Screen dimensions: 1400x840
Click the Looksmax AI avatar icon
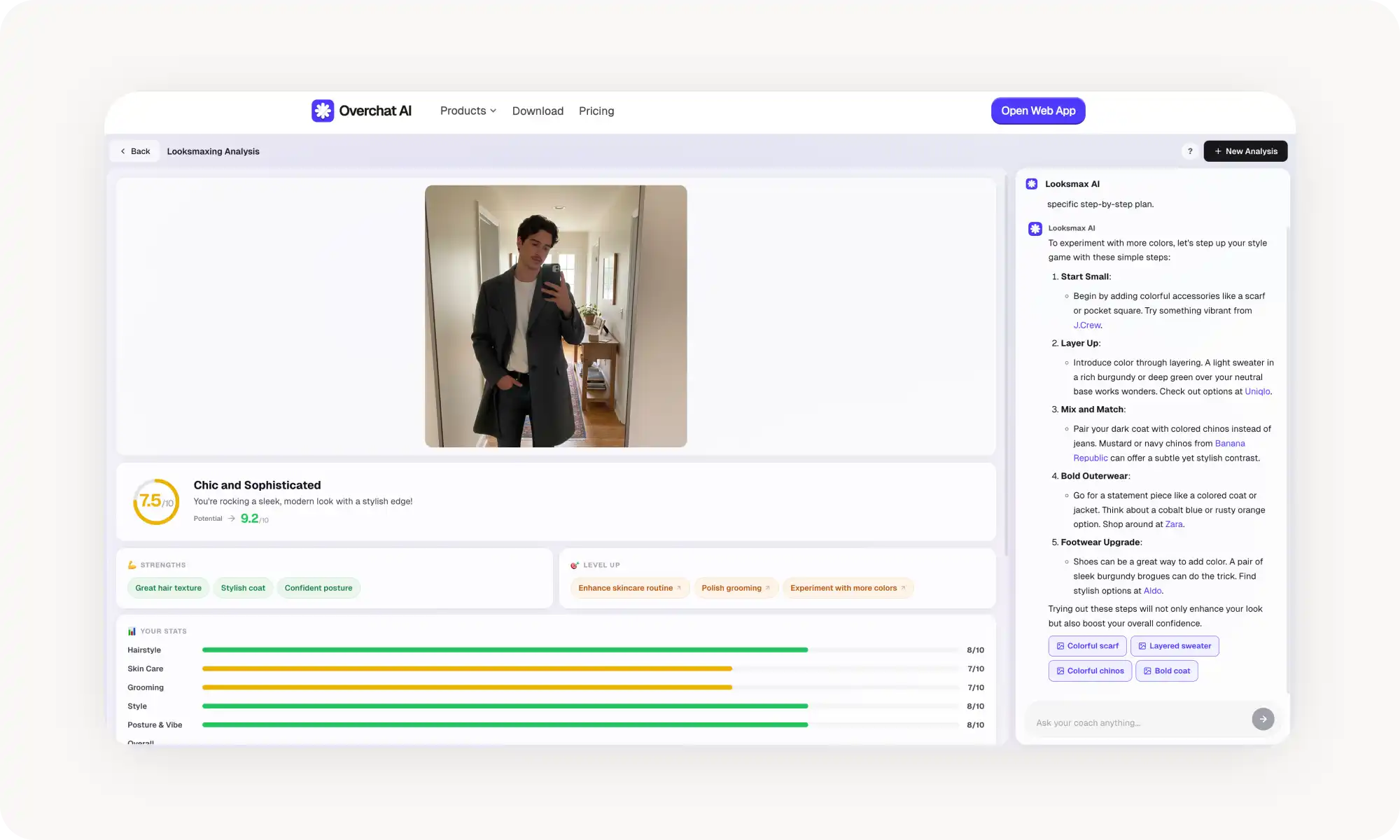pos(1031,183)
